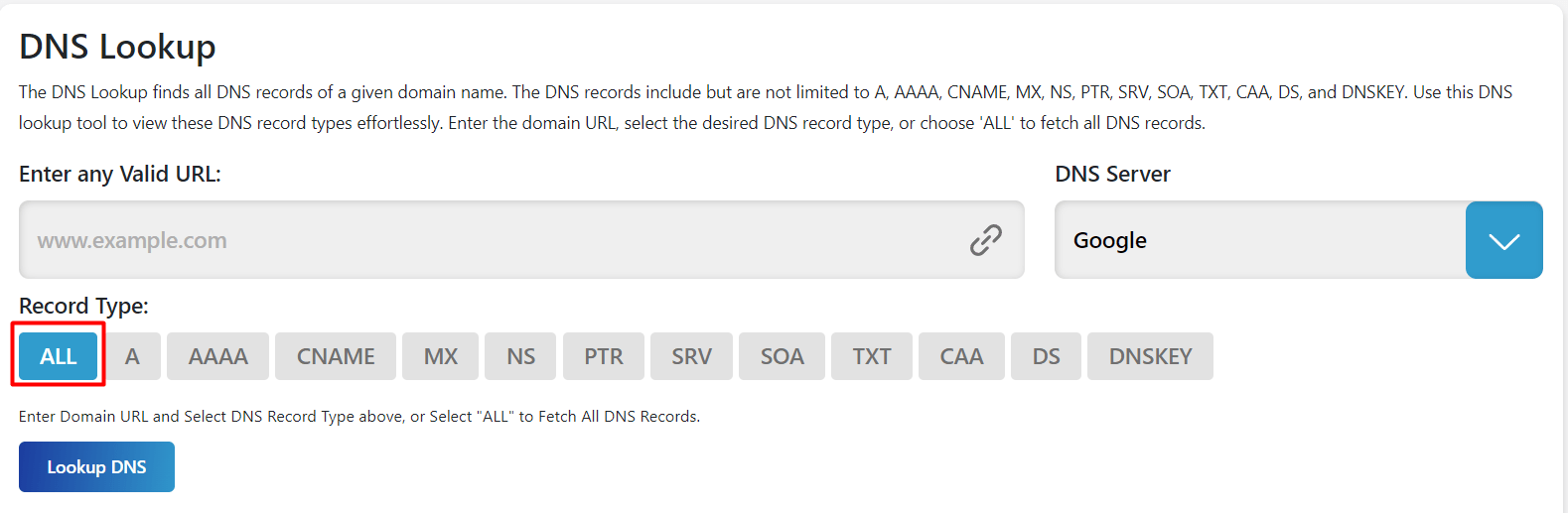1568x513 pixels.
Task: Click the Record Type label
Action: click(83, 306)
